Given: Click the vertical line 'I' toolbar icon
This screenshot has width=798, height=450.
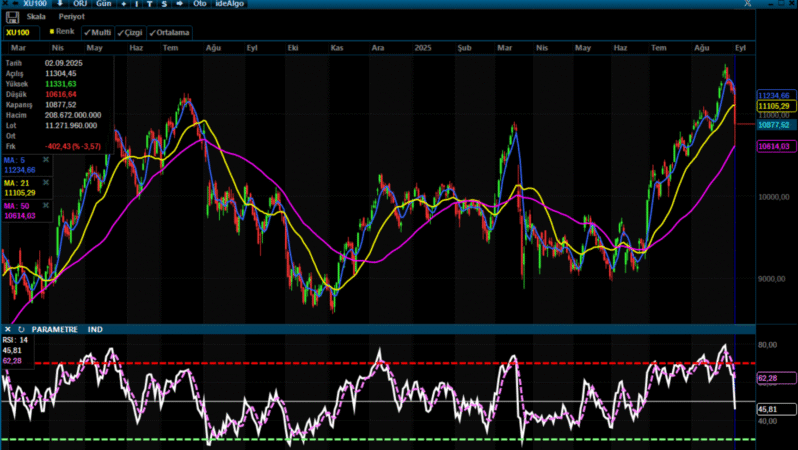Looking at the screenshot, I should tap(136, 4).
